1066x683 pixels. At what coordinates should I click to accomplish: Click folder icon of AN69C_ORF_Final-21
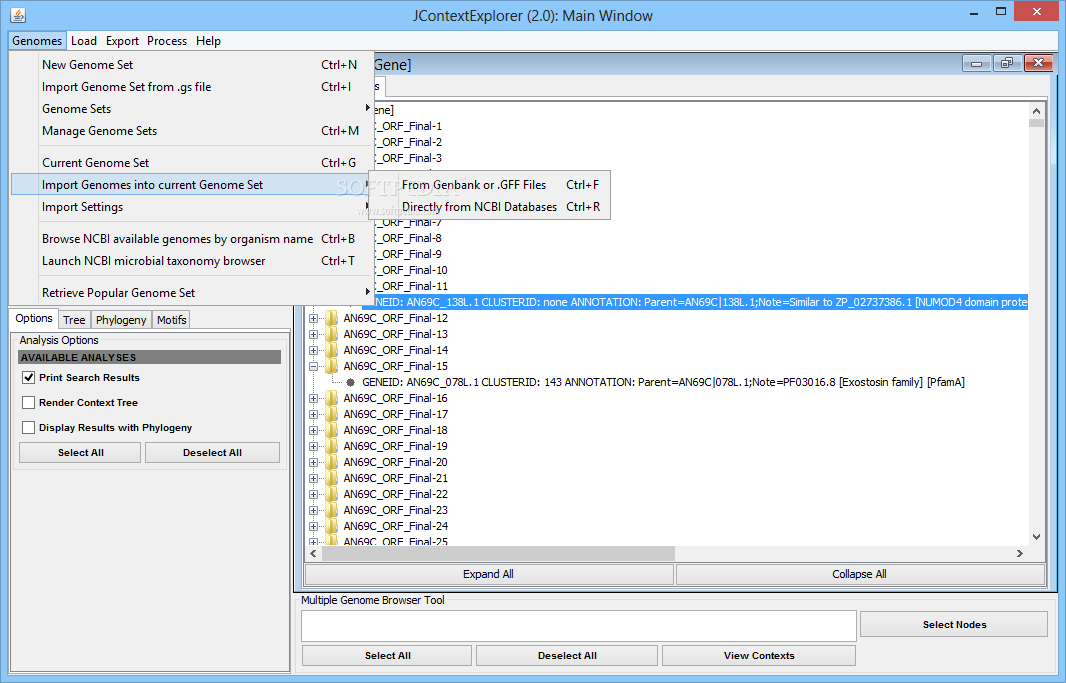[332, 478]
